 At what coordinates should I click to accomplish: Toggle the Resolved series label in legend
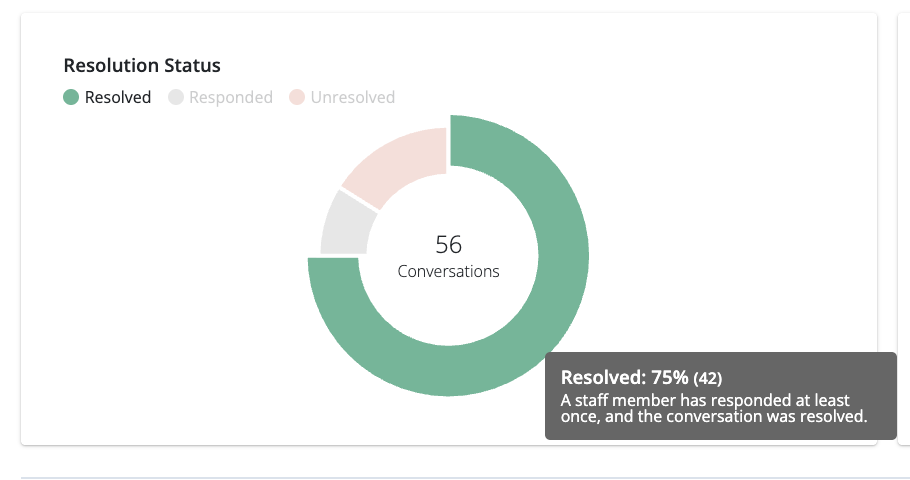[118, 98]
